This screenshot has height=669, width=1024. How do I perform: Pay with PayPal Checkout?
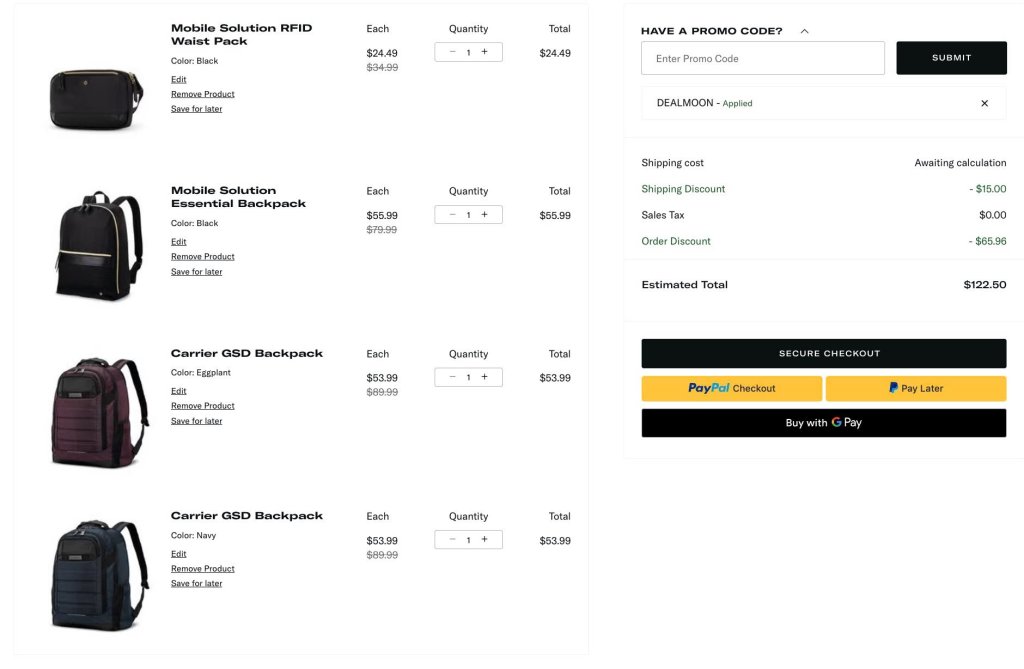731,388
